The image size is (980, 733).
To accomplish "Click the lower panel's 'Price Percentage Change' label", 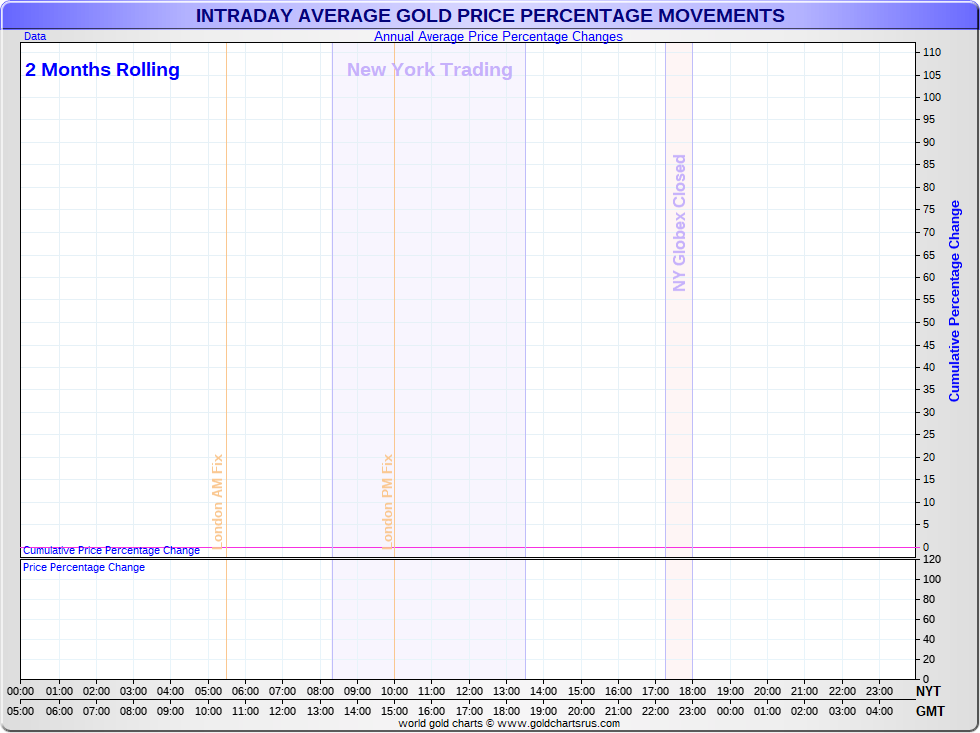I will (x=84, y=567).
